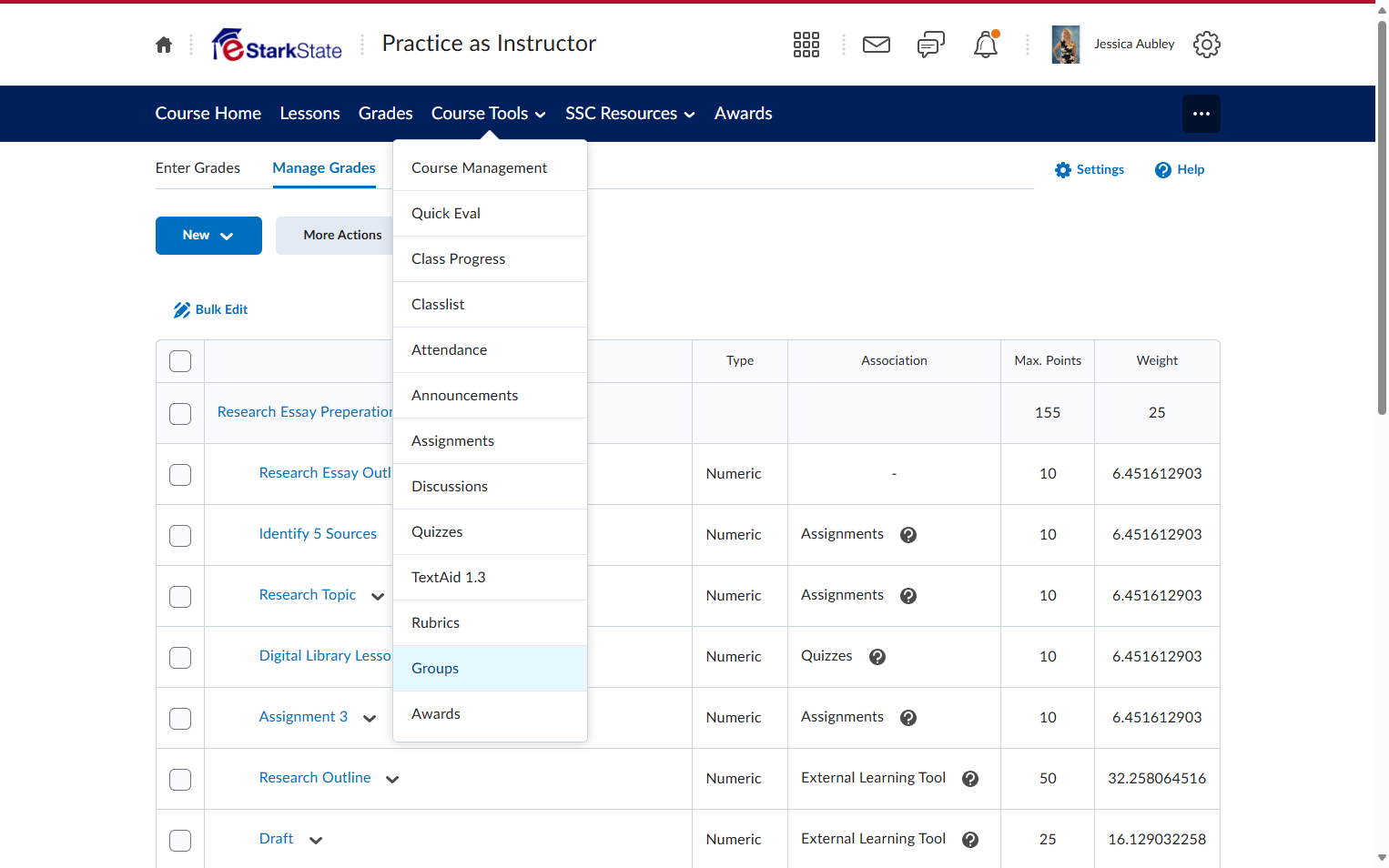Click the Bulk Edit button
Viewport: 1389px width, 868px height.
point(210,310)
